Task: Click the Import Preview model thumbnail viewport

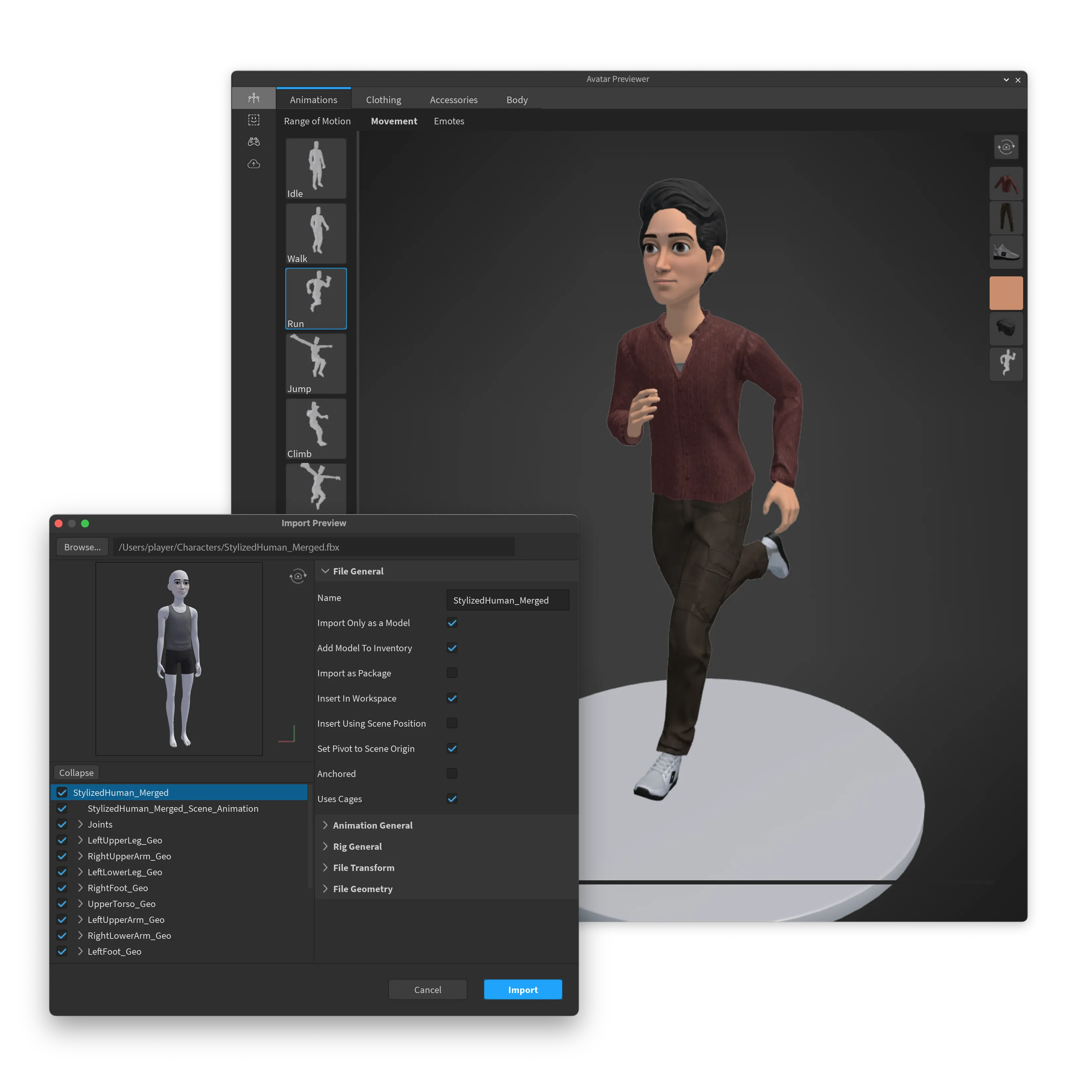Action: pos(179,659)
